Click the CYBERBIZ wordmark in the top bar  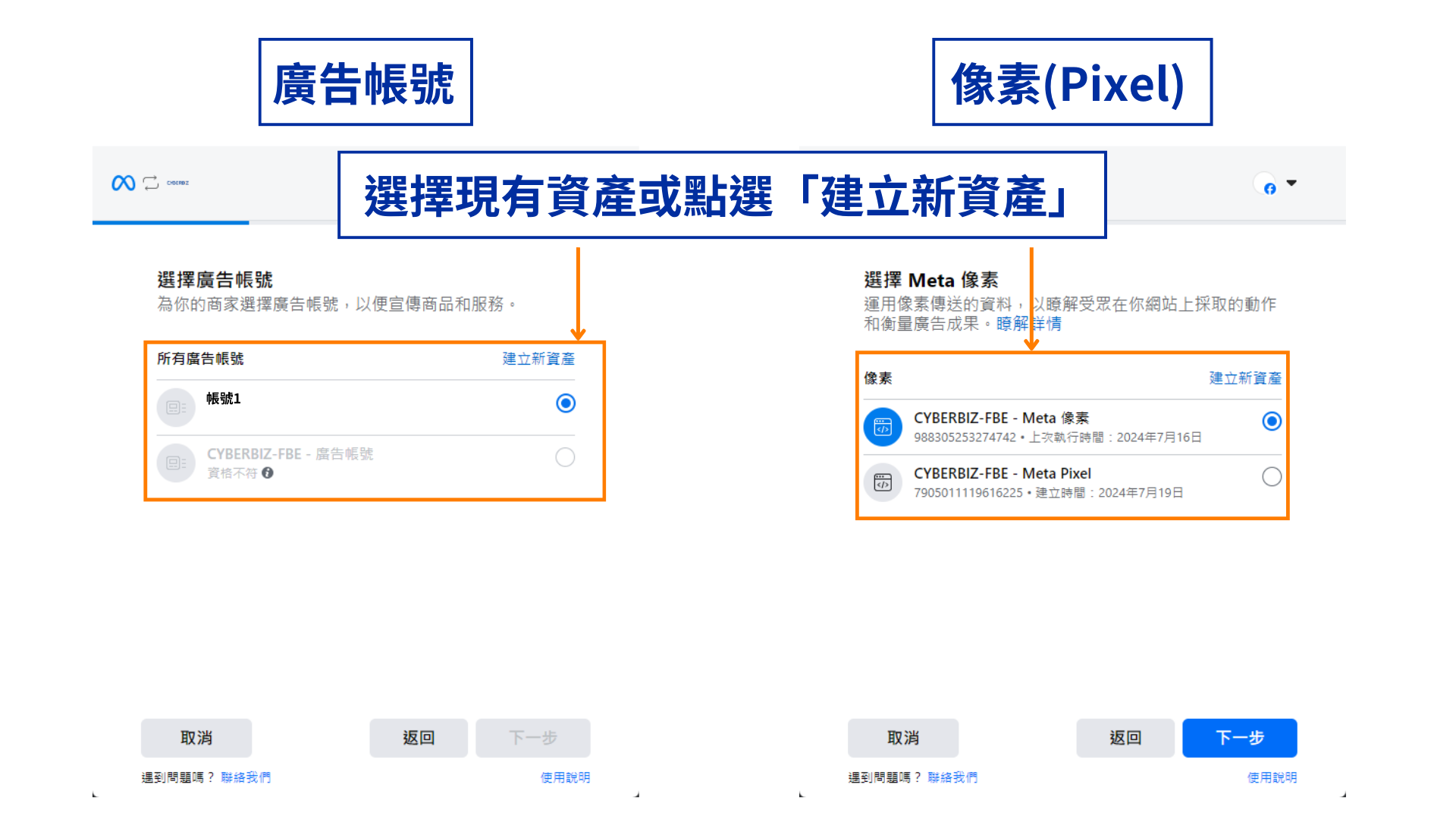(x=179, y=183)
